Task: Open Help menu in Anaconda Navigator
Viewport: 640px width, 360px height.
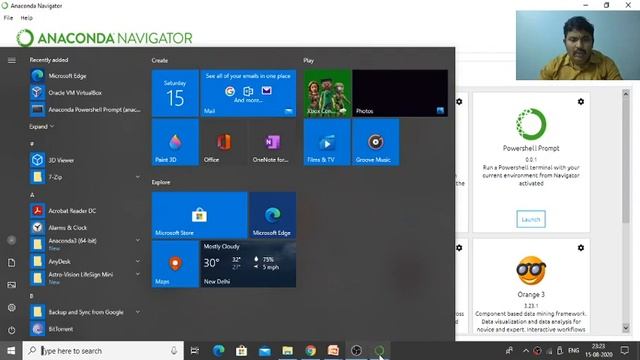Action: point(27,18)
